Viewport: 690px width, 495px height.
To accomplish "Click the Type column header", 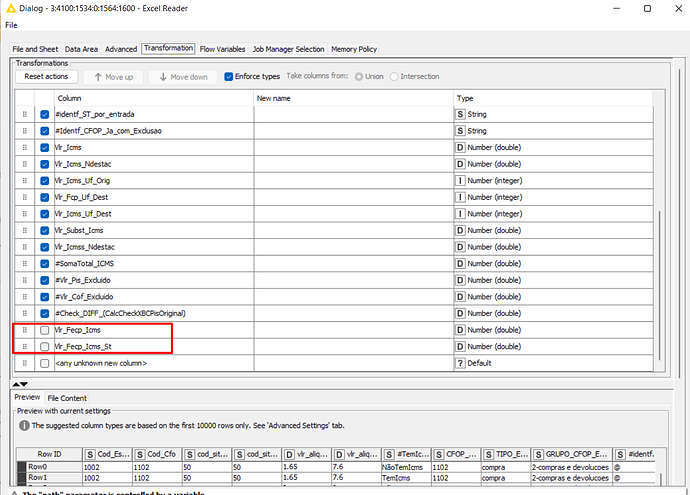I will (x=553, y=98).
